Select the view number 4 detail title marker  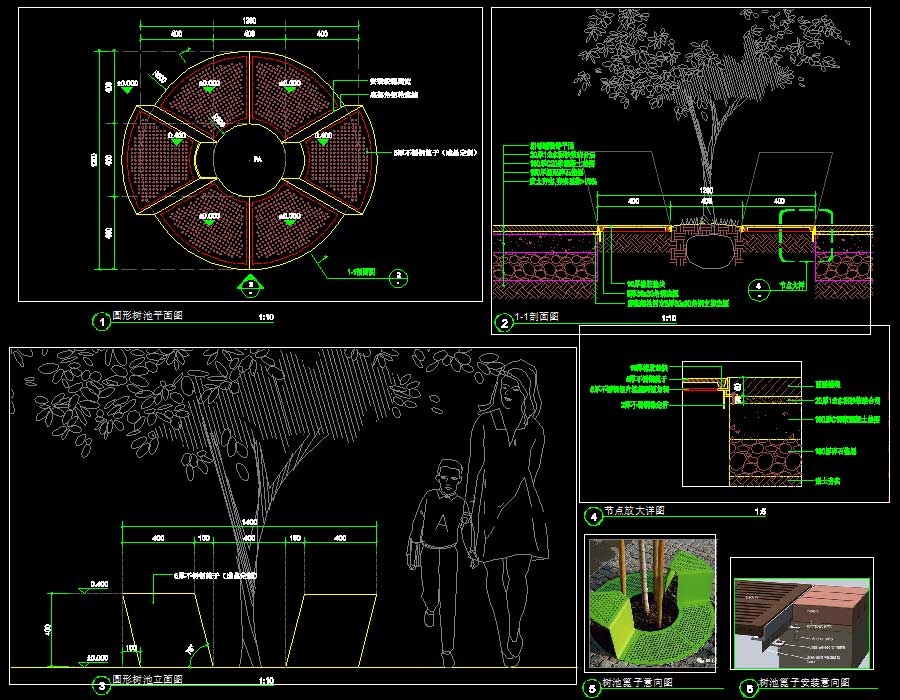(594, 516)
